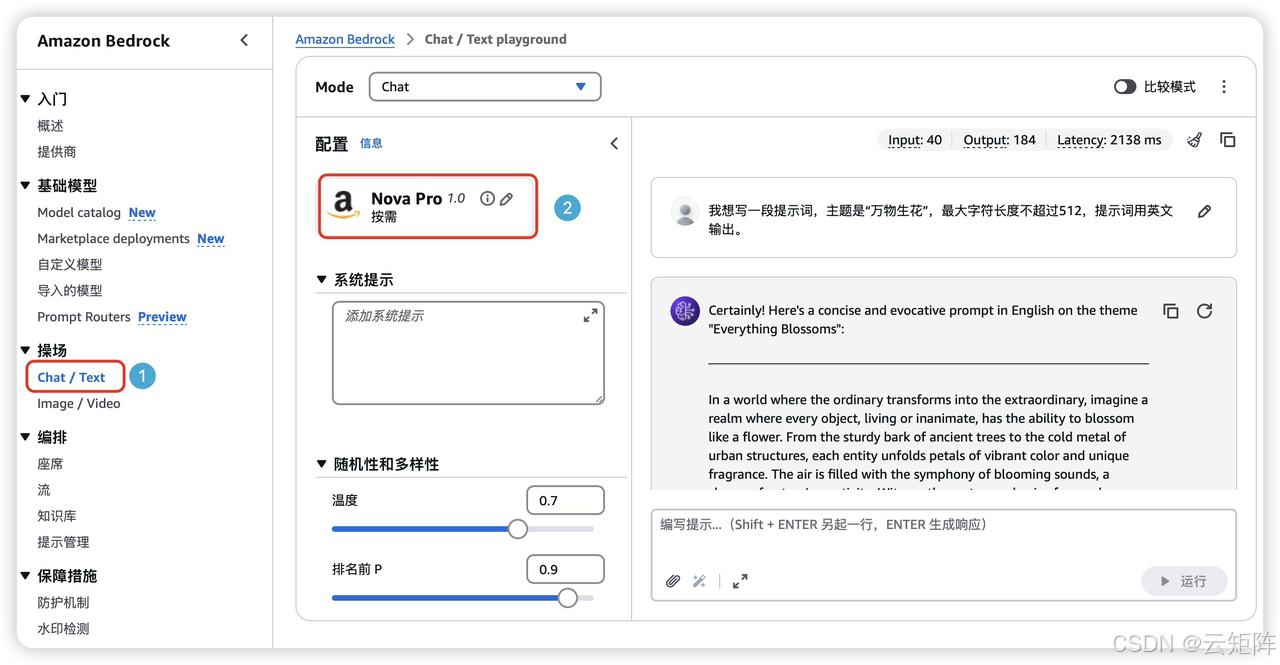The width and height of the screenshot is (1280, 665).
Task: Toggle the comparison mode switch
Action: tap(1125, 87)
